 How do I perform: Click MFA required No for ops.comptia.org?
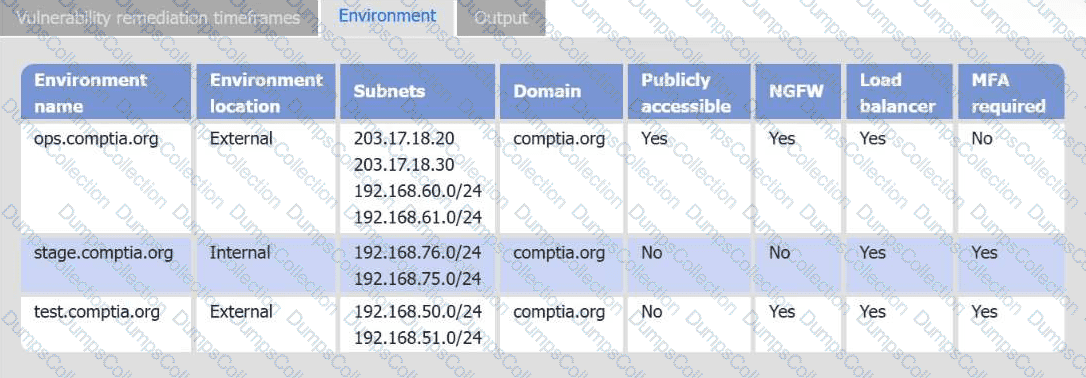click(981, 138)
